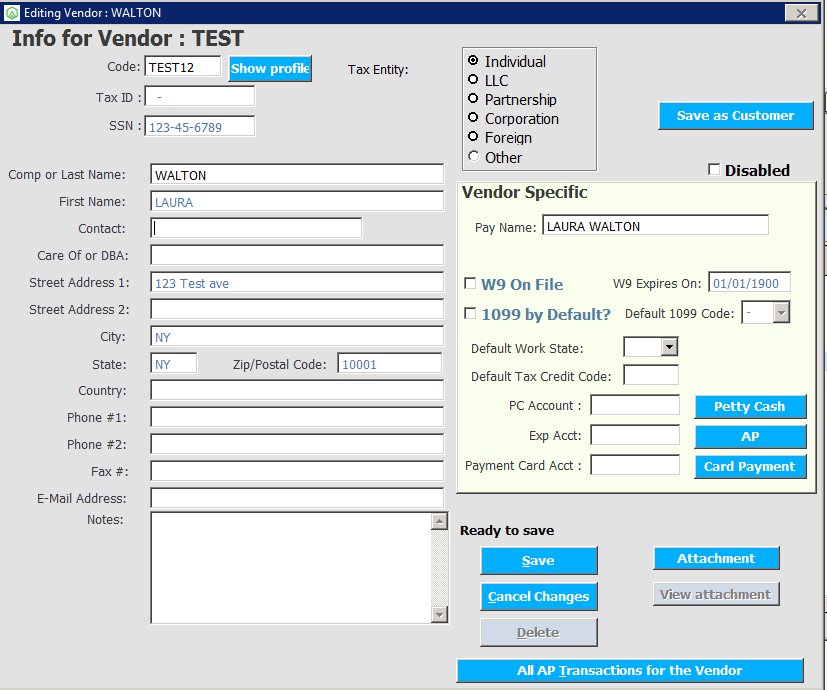Save the vendor changes
Screen dimensions: 827x690
(538, 560)
